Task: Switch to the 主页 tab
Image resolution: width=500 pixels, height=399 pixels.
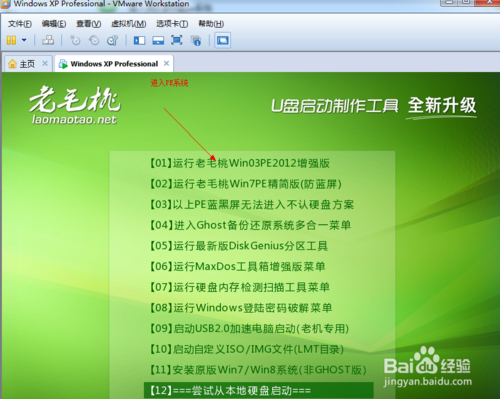Action: tap(27, 64)
